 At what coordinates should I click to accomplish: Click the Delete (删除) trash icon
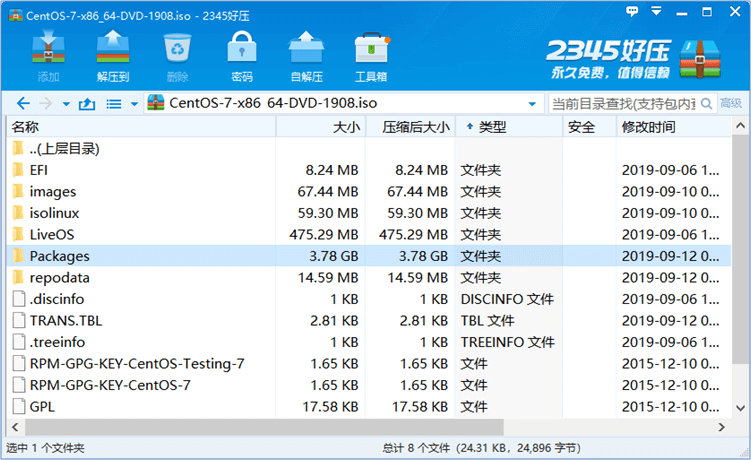(x=177, y=48)
